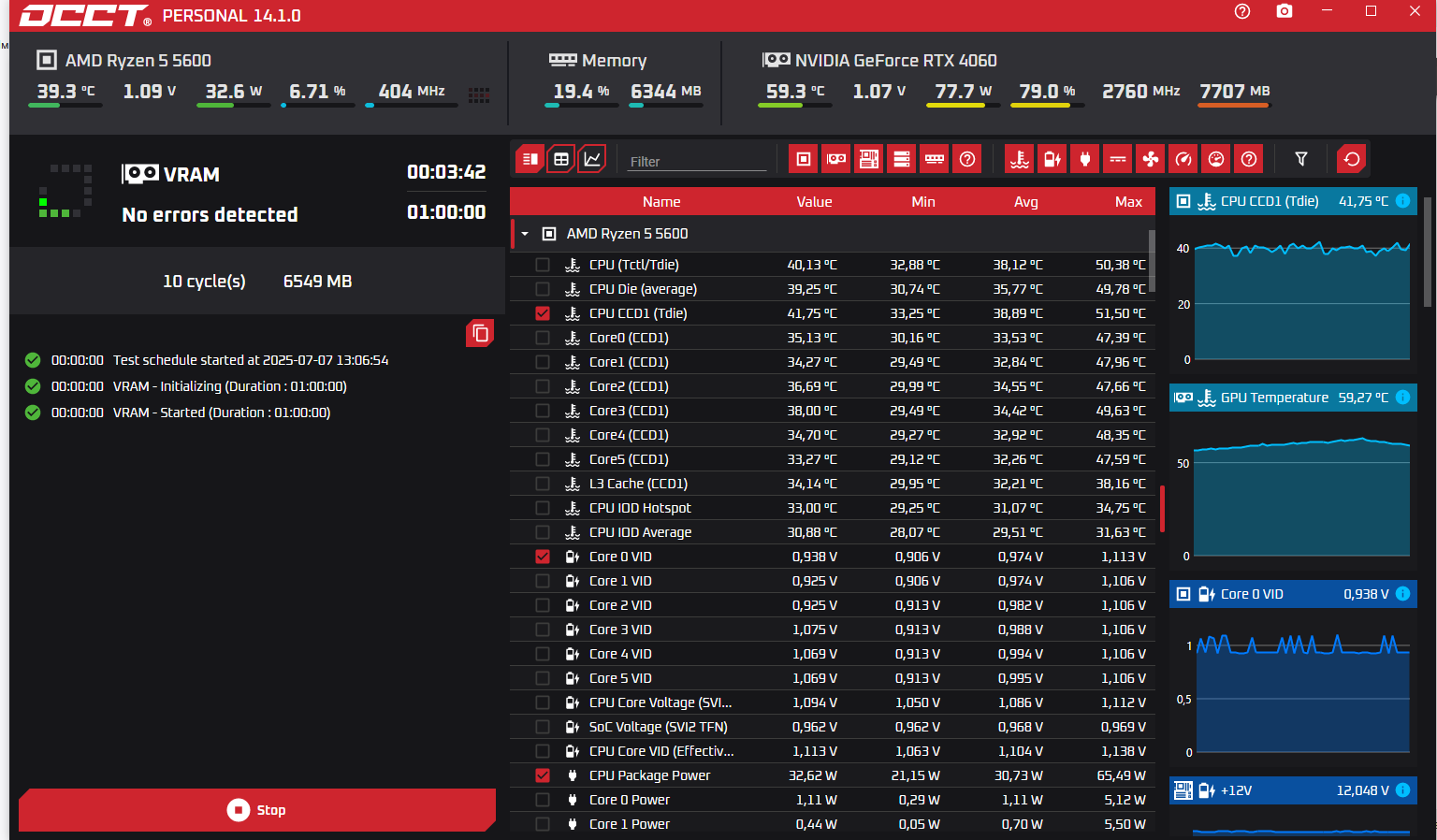Viewport: 1437px width, 840px height.
Task: Enable Core 0 Power checkbox
Action: pos(543,800)
